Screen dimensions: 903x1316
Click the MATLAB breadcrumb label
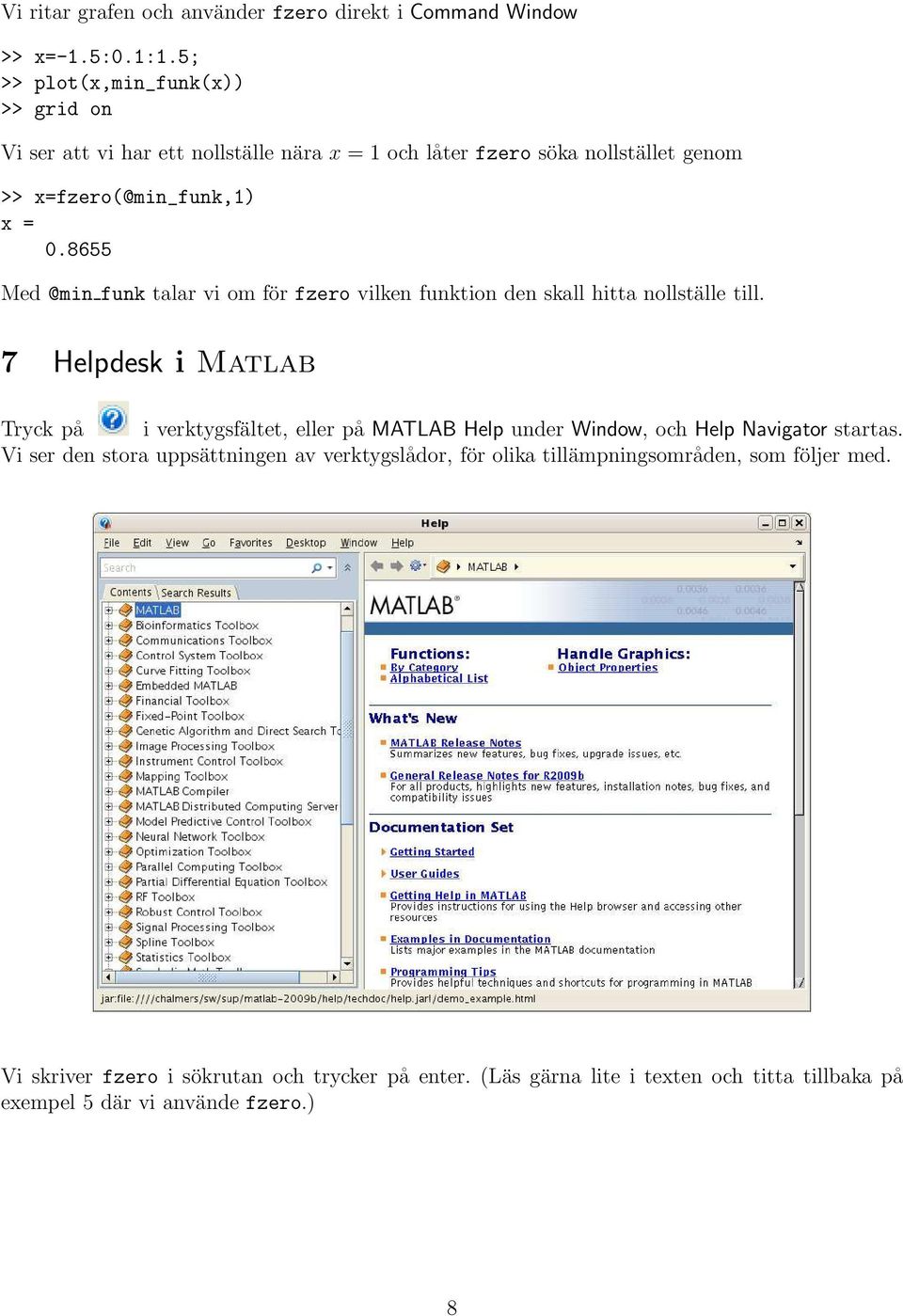(487, 567)
